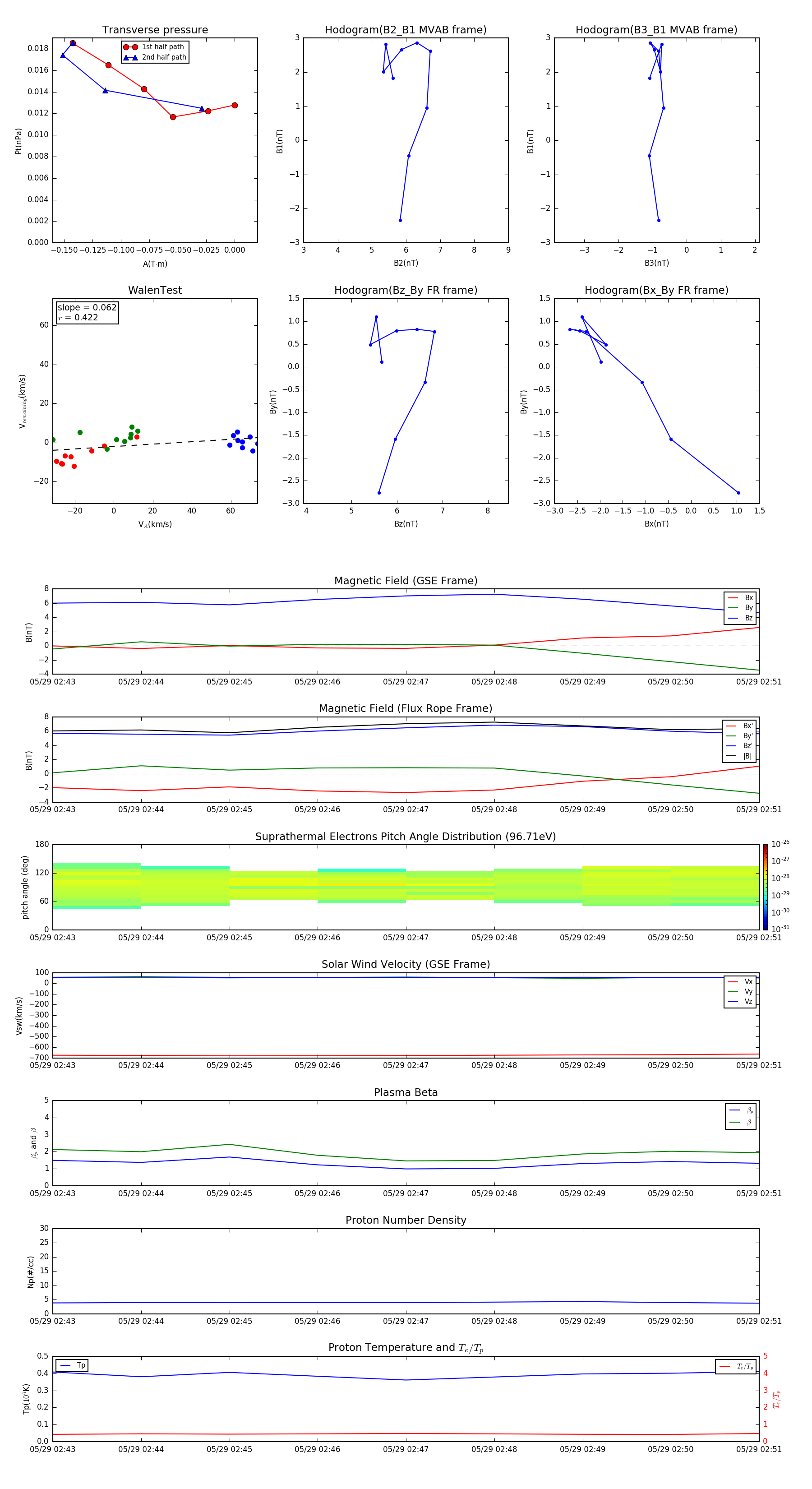812x1489 pixels.
Task: Select the Tp legend entry
Action: (72, 1365)
